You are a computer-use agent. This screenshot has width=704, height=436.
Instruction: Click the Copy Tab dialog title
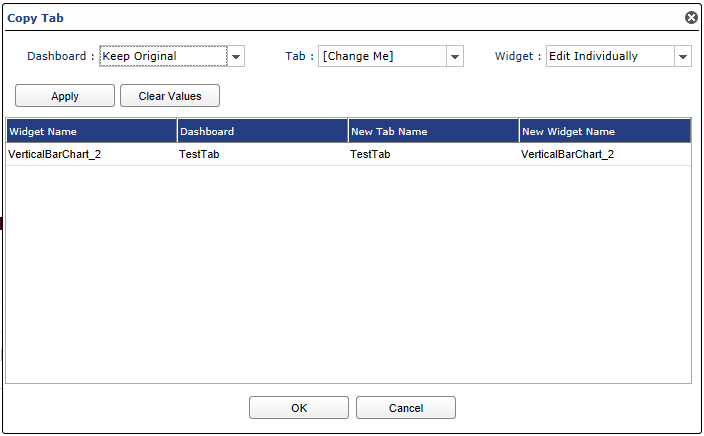35,18
